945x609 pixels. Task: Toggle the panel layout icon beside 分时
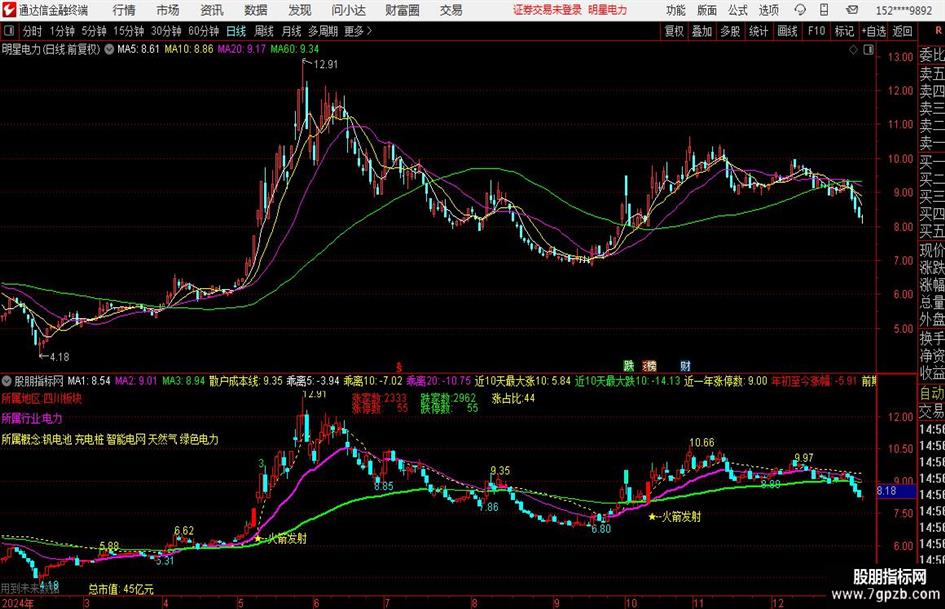point(9,31)
